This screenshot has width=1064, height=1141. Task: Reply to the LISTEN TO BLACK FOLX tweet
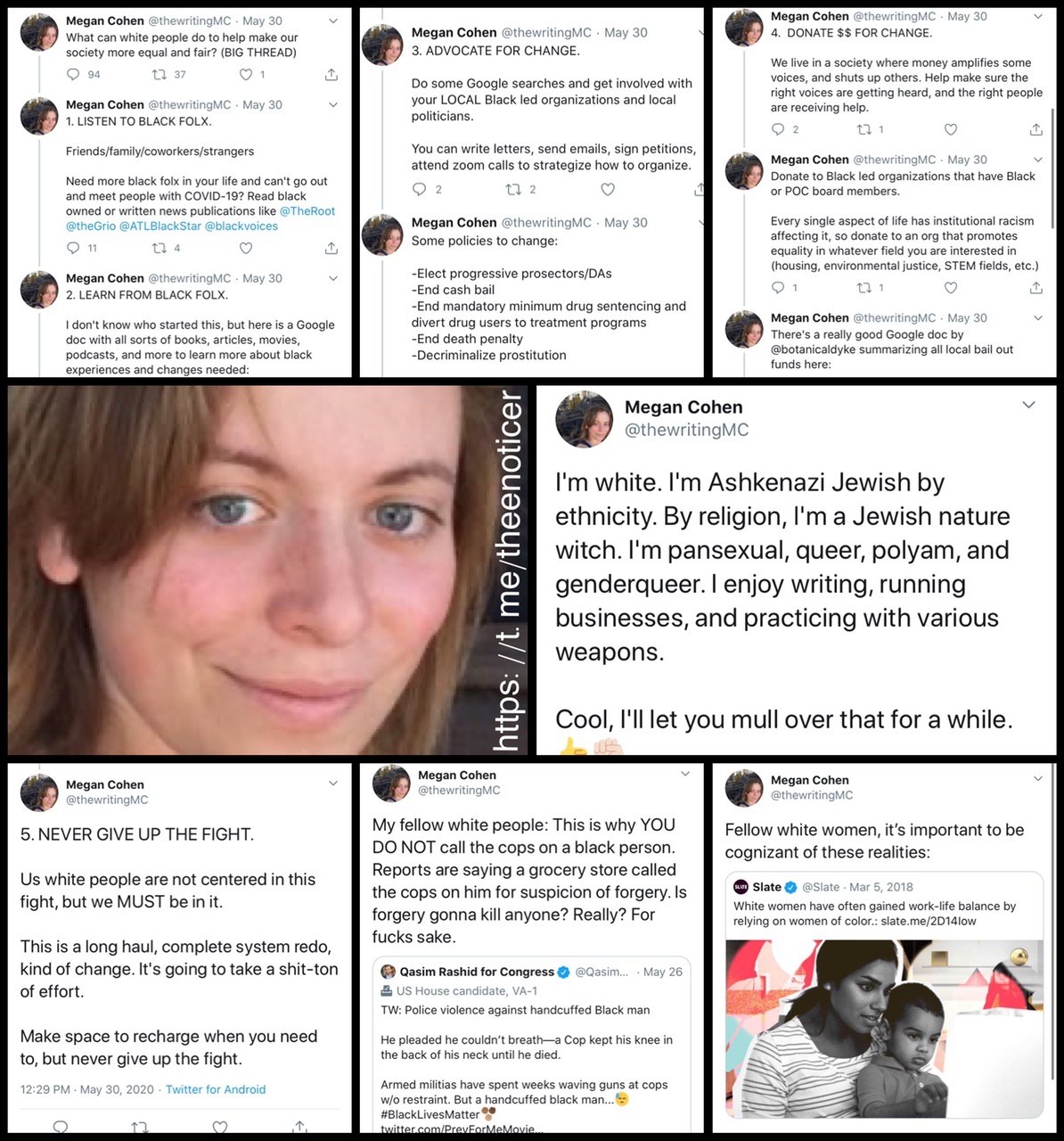73,248
